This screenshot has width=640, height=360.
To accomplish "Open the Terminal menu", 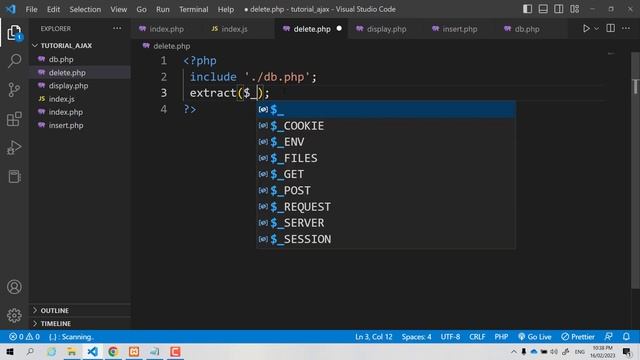I will 193,9.
